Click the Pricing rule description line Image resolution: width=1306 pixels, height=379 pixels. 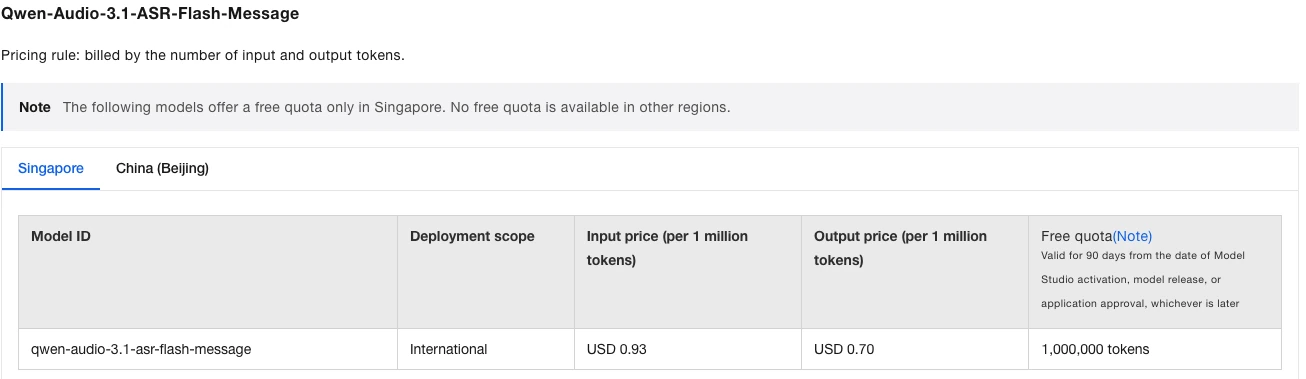pos(203,55)
